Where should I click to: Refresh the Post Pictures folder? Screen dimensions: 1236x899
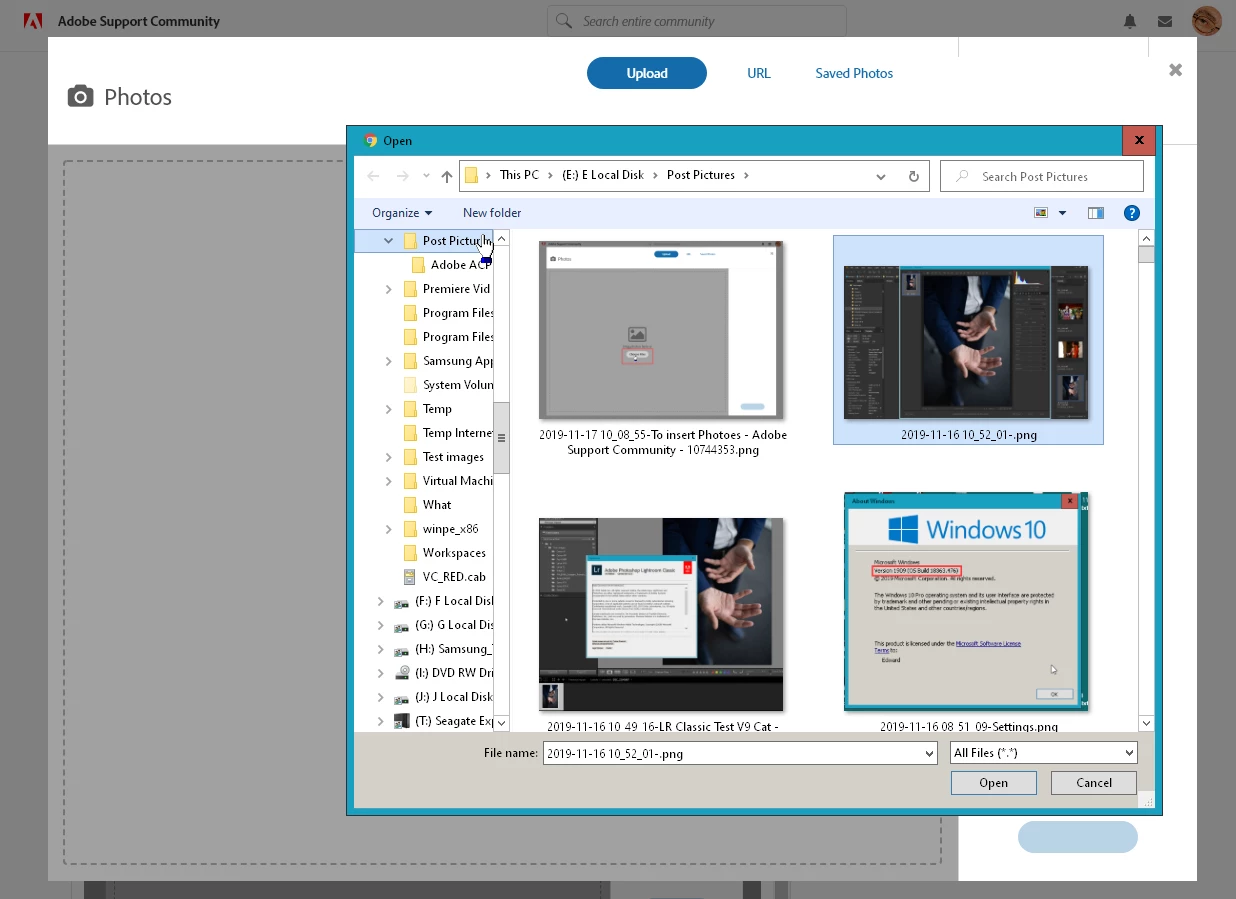[913, 176]
